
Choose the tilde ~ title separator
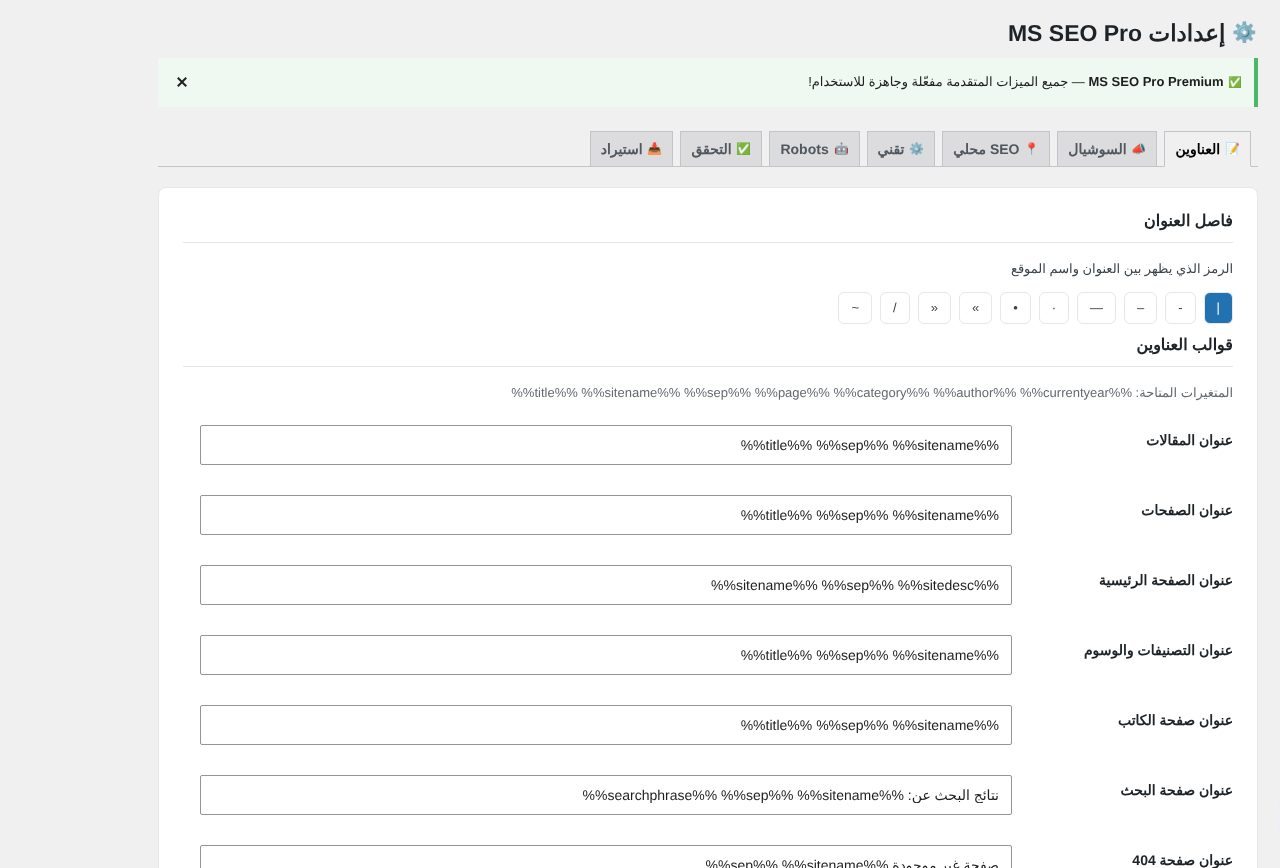tap(855, 308)
